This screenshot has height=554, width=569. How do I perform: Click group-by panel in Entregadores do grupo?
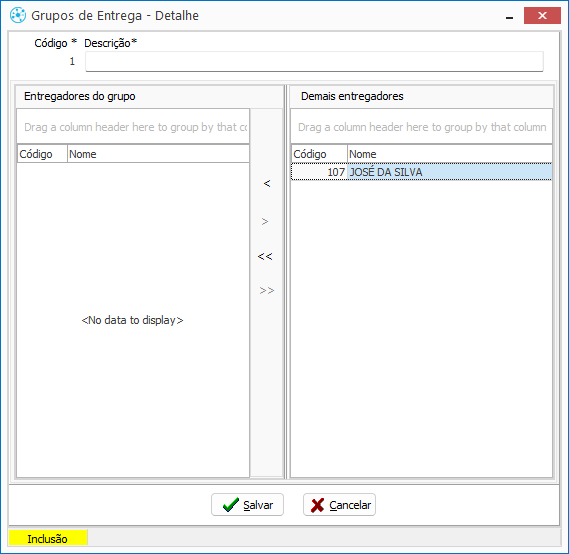pyautogui.click(x=133, y=127)
